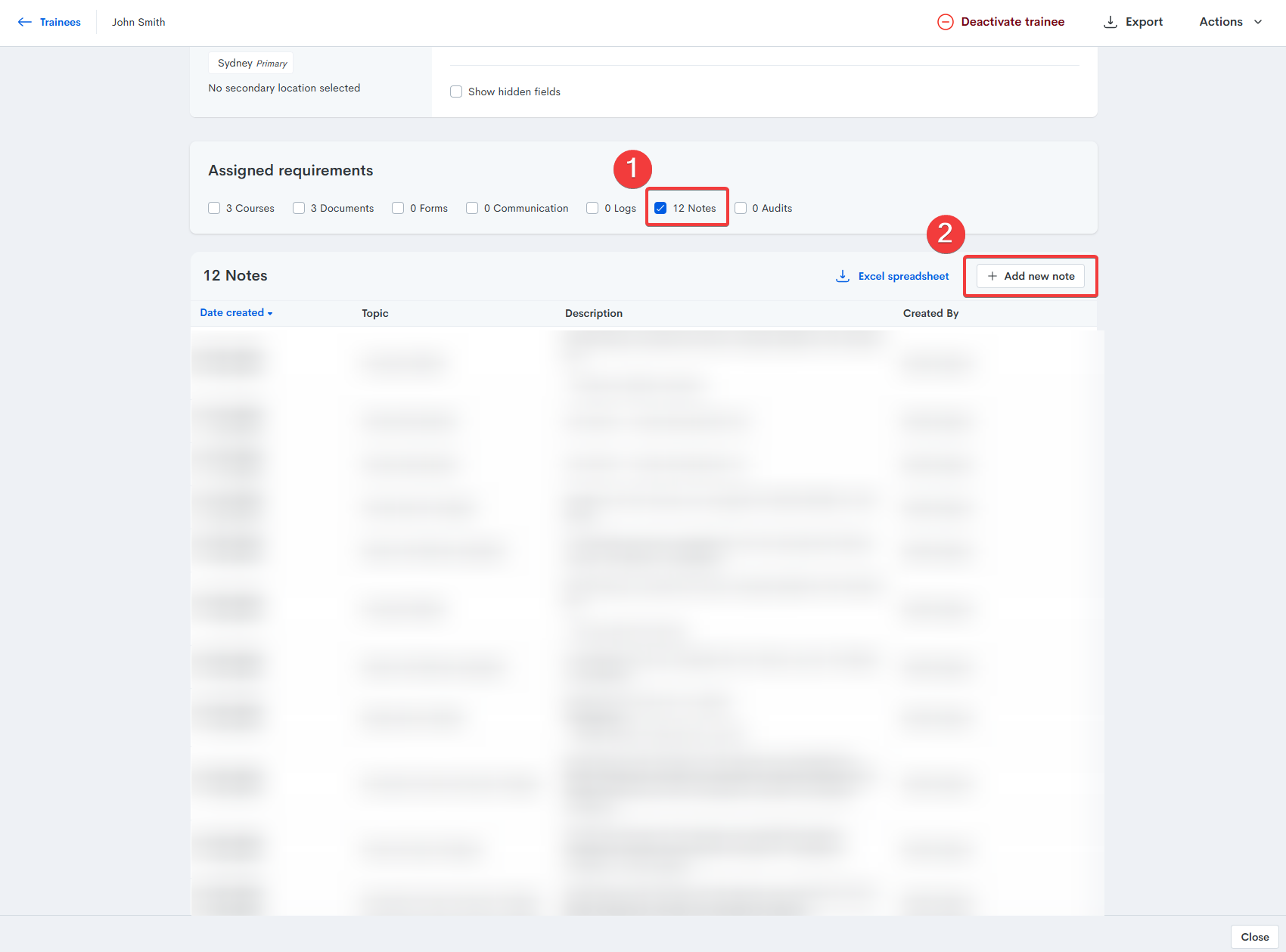Screen dimensions: 1286x952
Task: Click the Excel spreadsheet download icon
Action: 842,276
